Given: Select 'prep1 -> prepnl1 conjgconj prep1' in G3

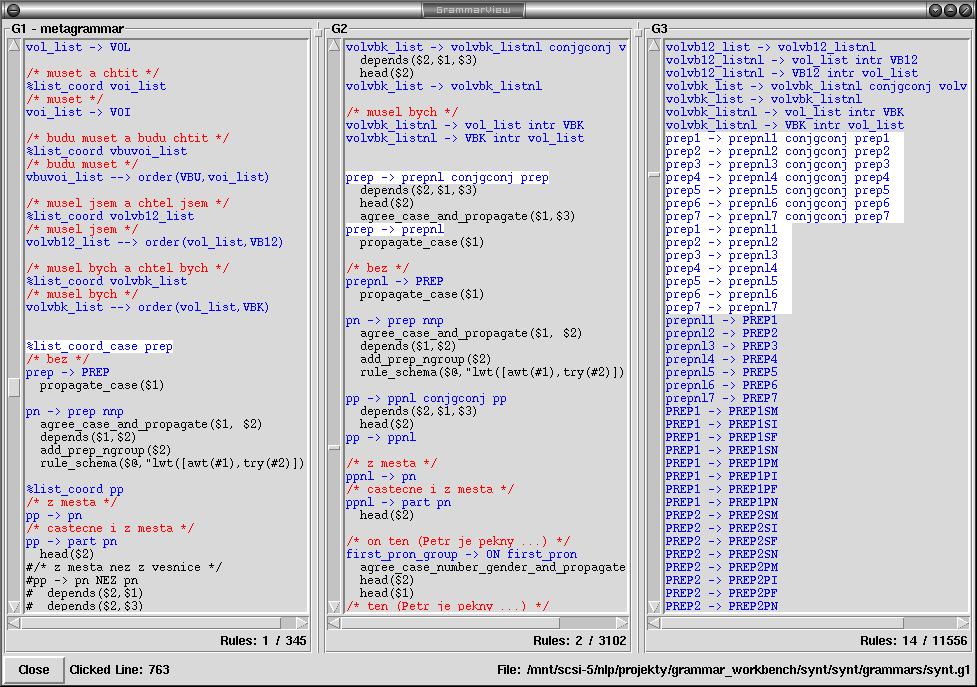Looking at the screenshot, I should coord(778,138).
